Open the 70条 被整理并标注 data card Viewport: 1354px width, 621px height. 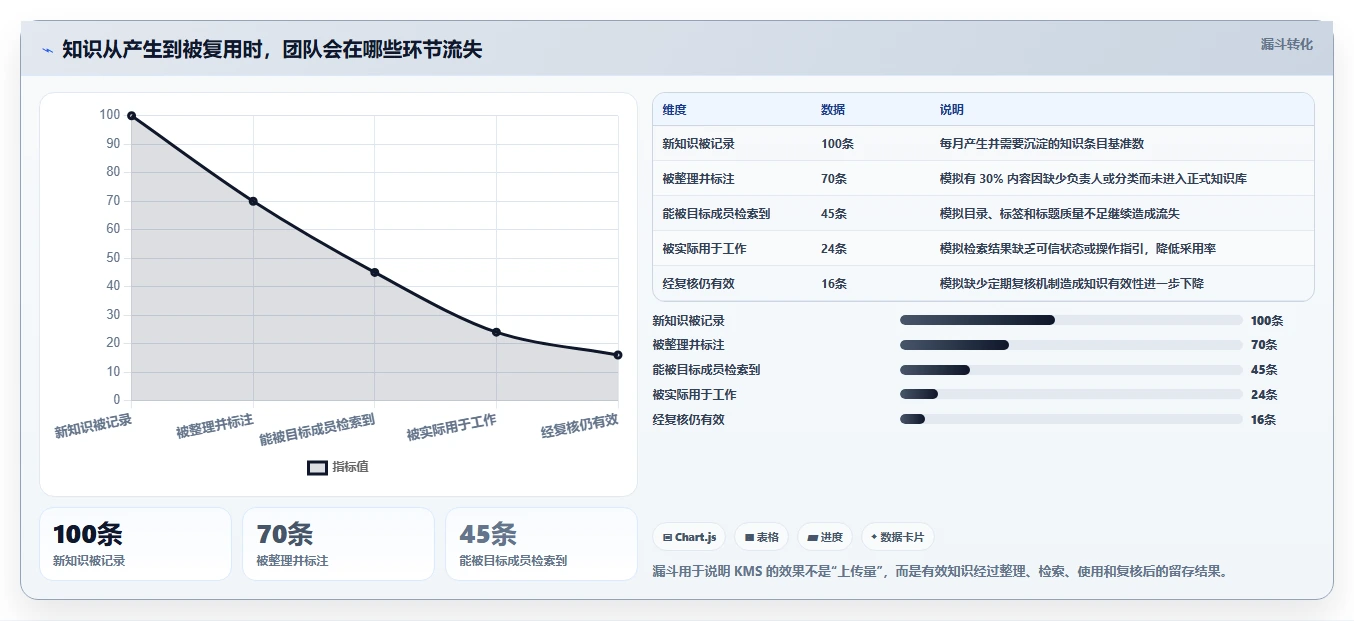coord(338,544)
